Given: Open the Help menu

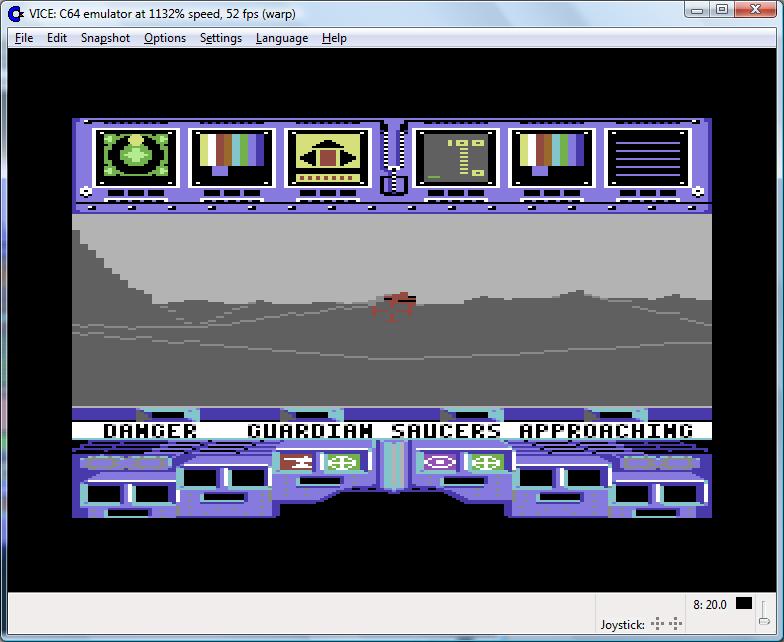Looking at the screenshot, I should tap(334, 38).
